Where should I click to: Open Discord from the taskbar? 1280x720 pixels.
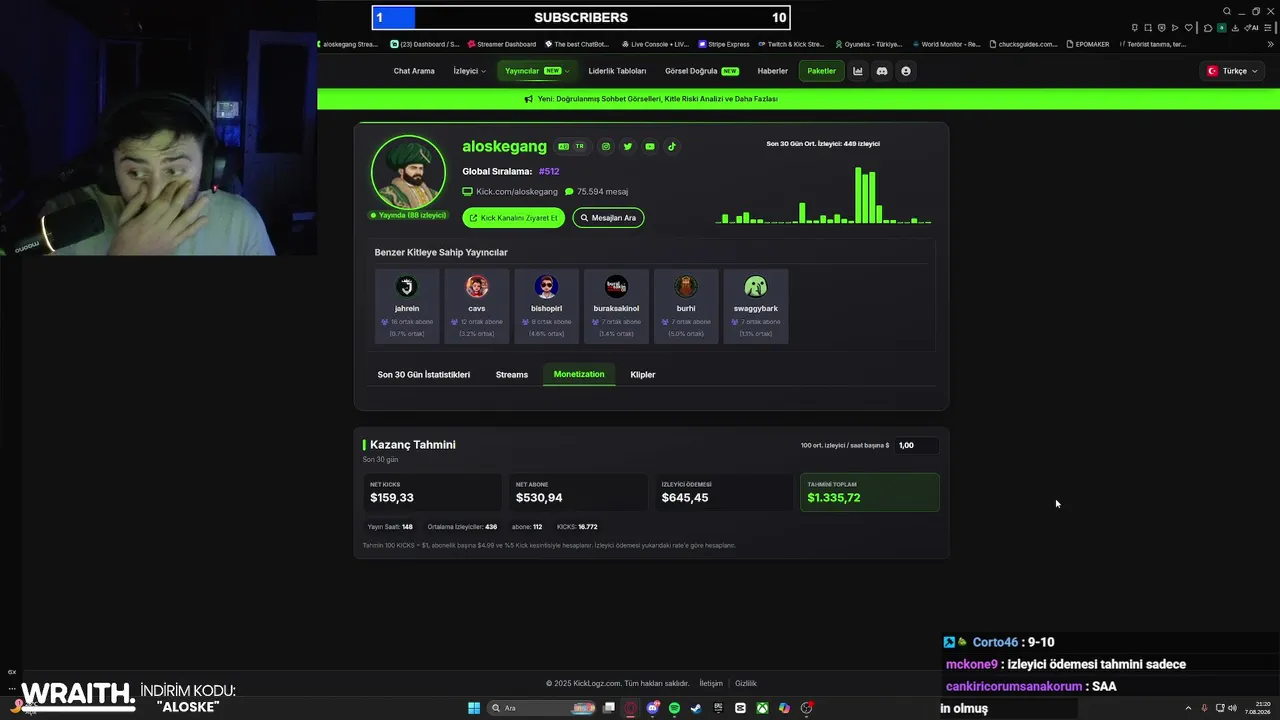pyautogui.click(x=653, y=708)
